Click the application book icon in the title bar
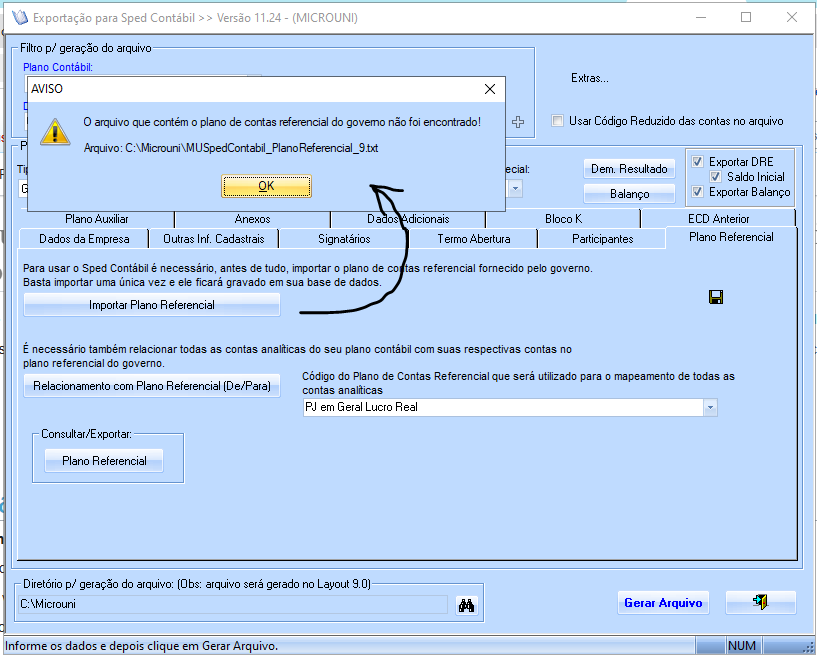Viewport: 817px width, 657px height. pos(20,18)
